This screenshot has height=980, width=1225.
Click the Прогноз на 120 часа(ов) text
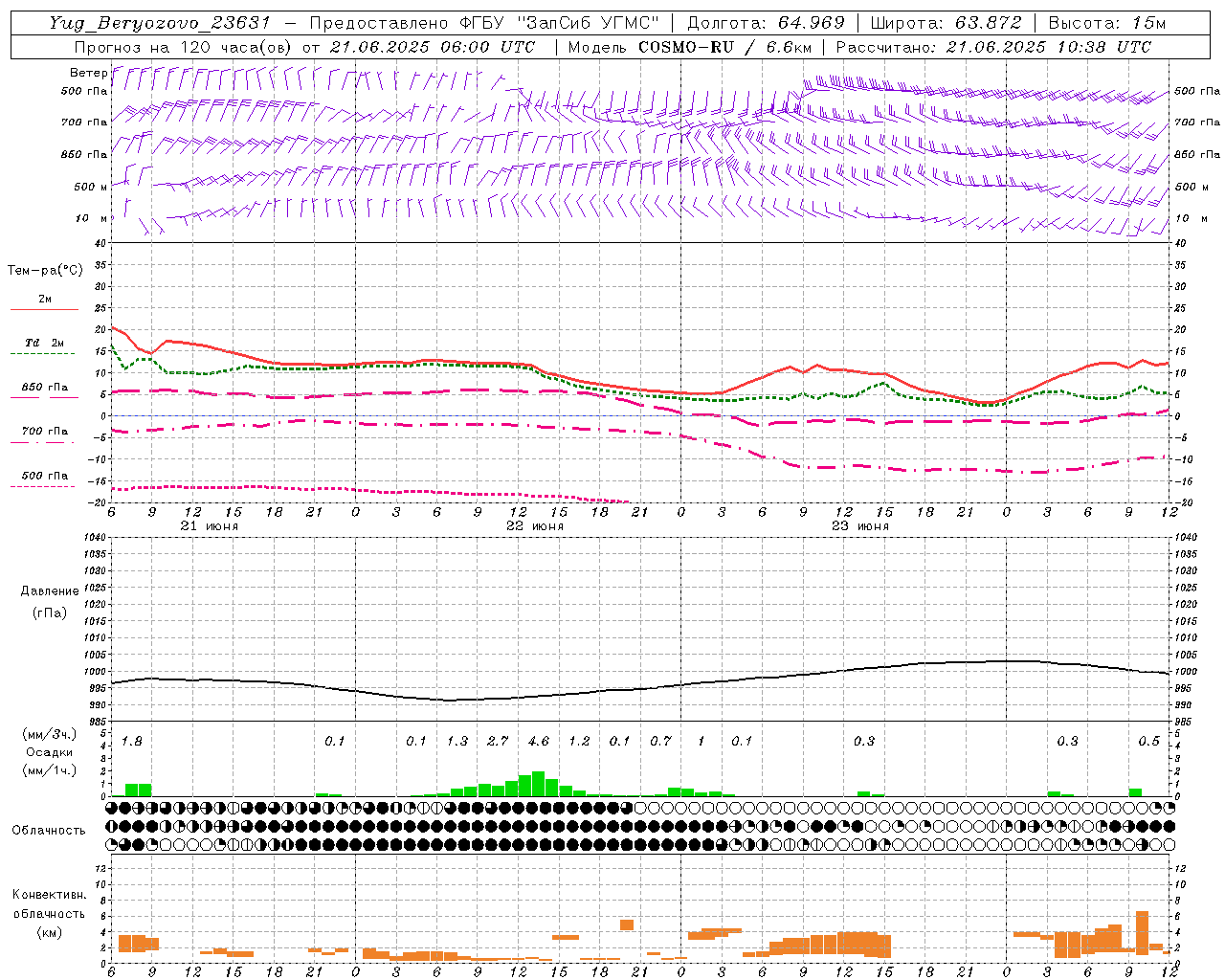[x=183, y=47]
